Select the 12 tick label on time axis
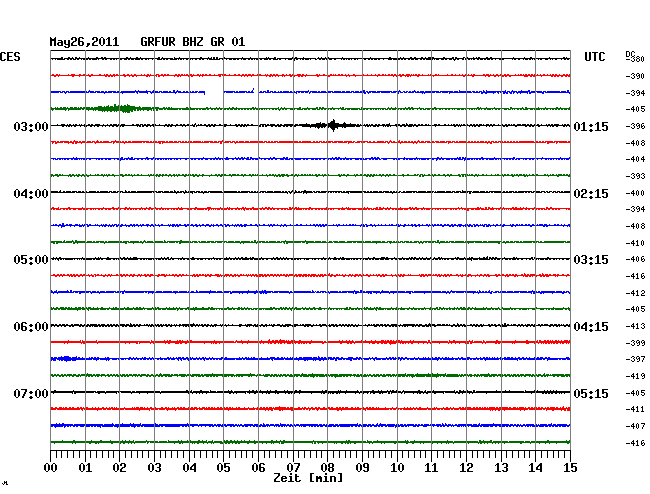This screenshot has width=650, height=494. 466,468
